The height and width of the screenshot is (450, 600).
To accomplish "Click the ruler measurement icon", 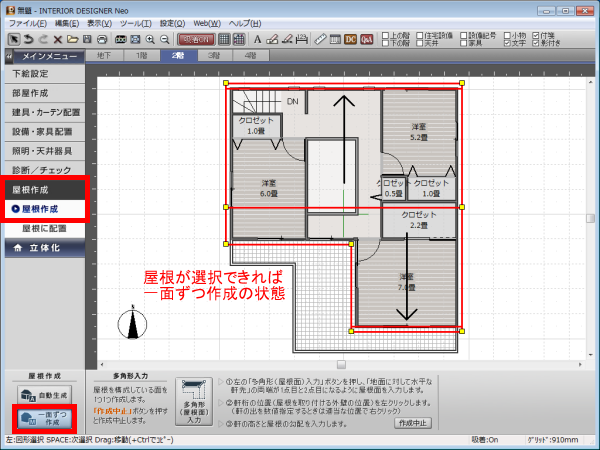I will coord(320,39).
